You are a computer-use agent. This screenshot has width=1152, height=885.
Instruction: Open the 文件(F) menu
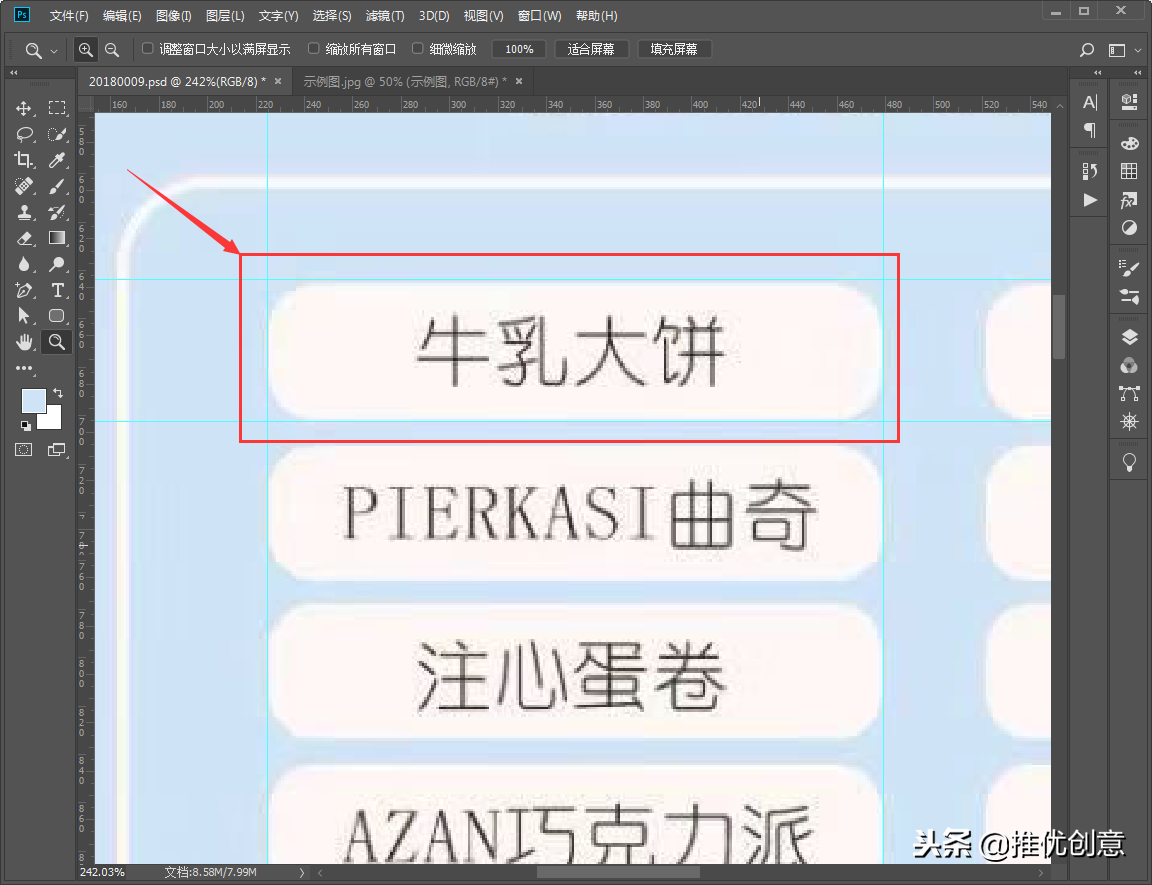pos(68,15)
